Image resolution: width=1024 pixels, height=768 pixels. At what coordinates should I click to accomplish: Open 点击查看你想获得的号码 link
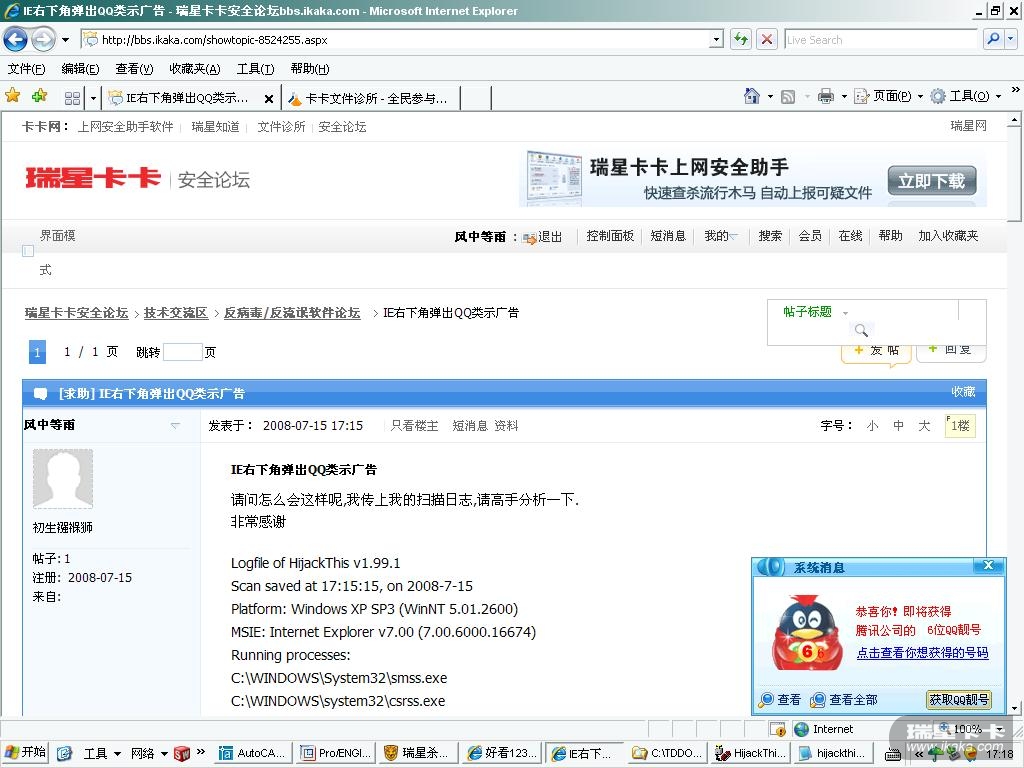[x=922, y=653]
